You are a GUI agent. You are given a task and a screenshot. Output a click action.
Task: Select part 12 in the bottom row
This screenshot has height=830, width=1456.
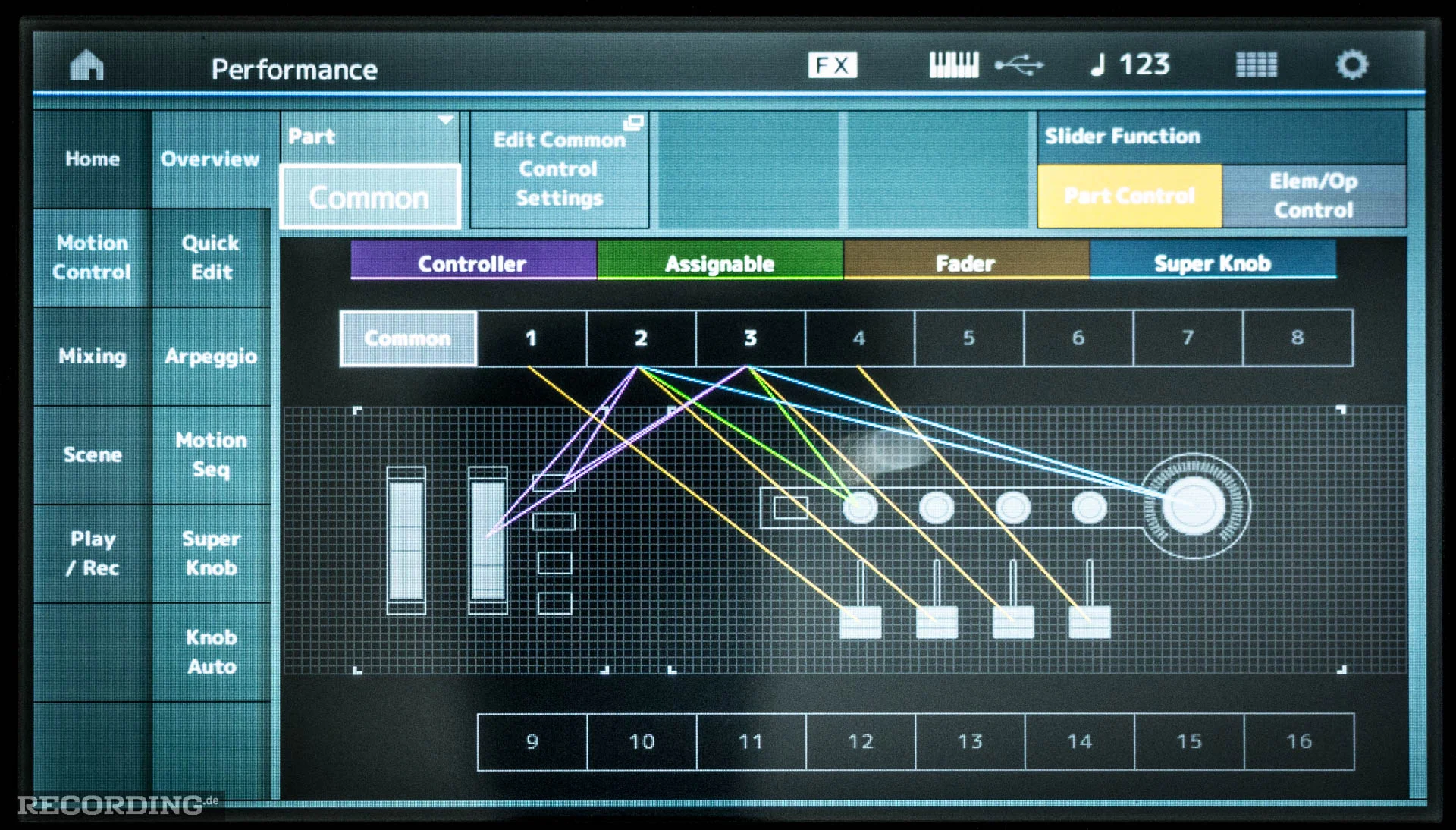(x=861, y=742)
